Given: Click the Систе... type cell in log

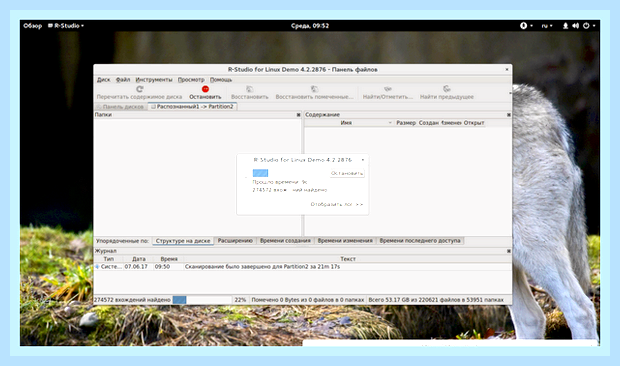Looking at the screenshot, I should [x=108, y=267].
